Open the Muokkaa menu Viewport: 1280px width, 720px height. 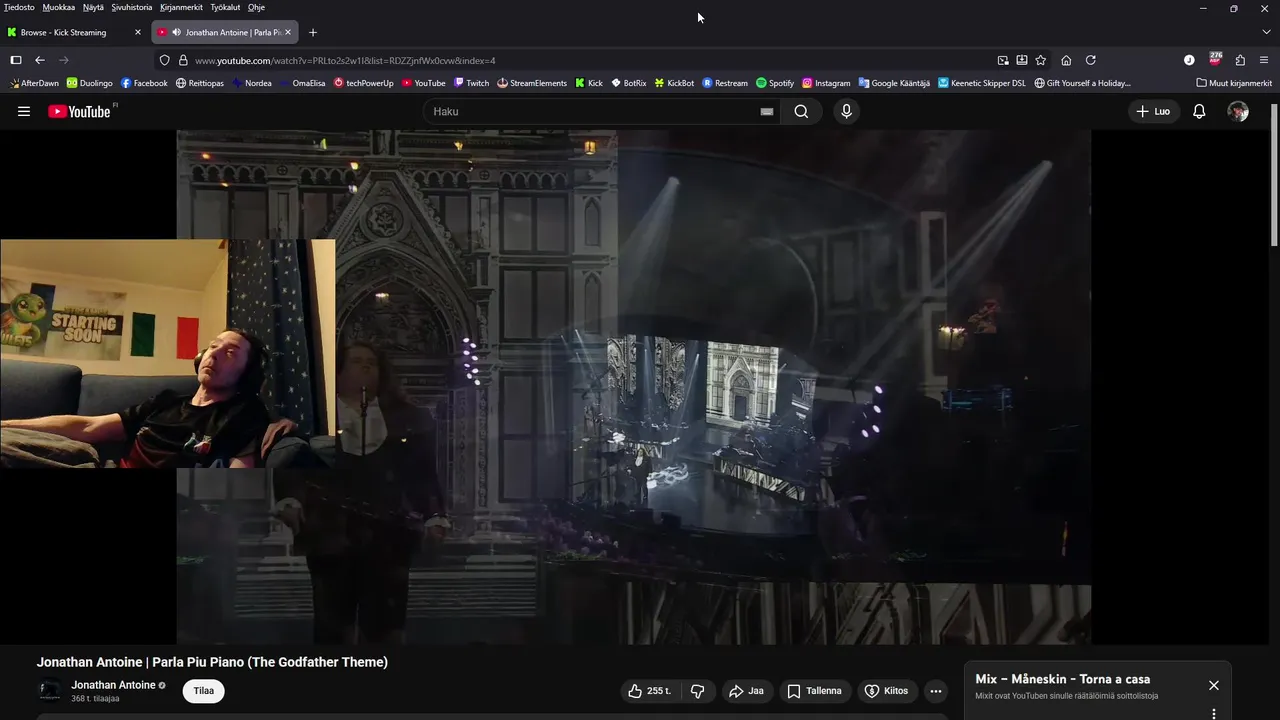coord(59,7)
